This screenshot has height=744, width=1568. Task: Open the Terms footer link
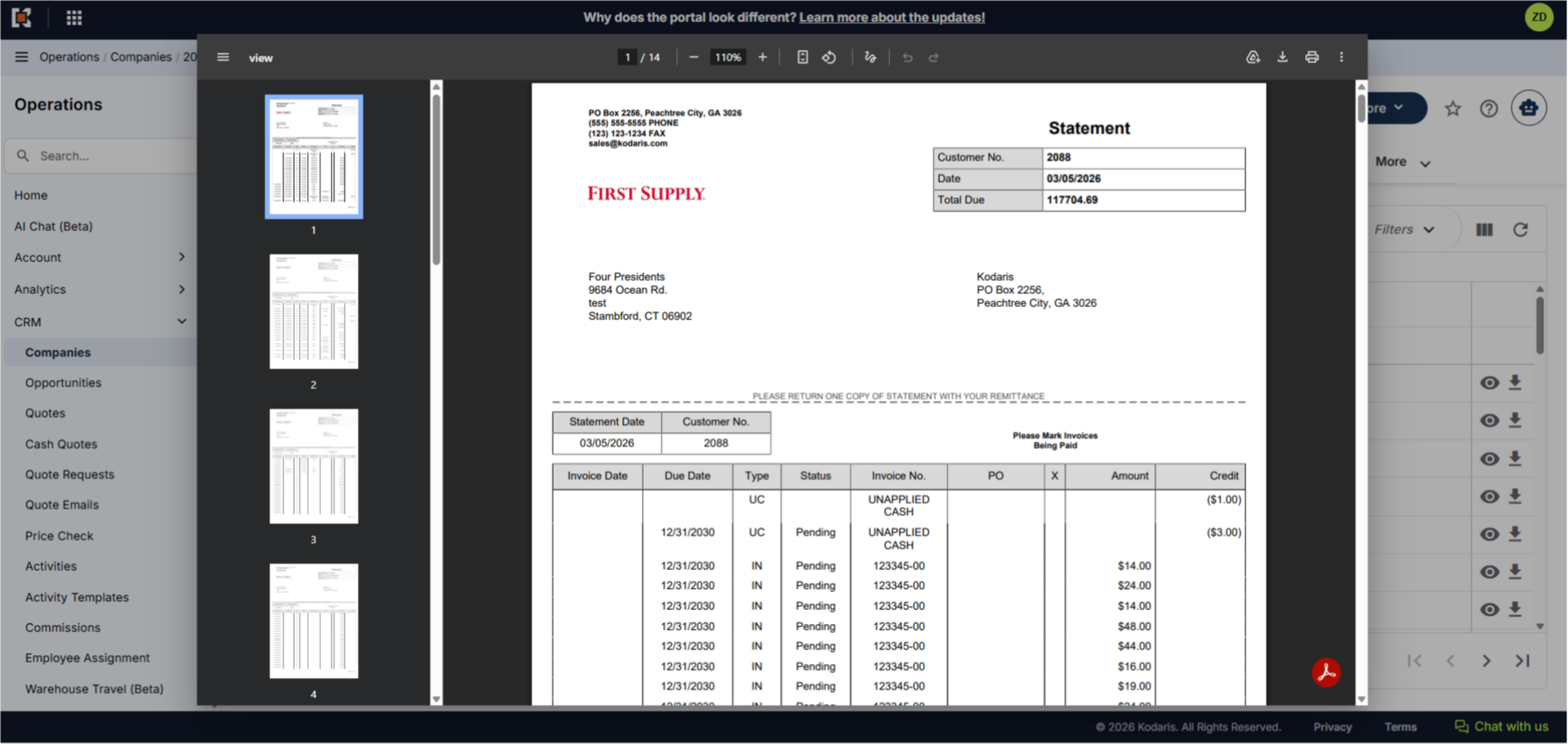(x=1401, y=727)
